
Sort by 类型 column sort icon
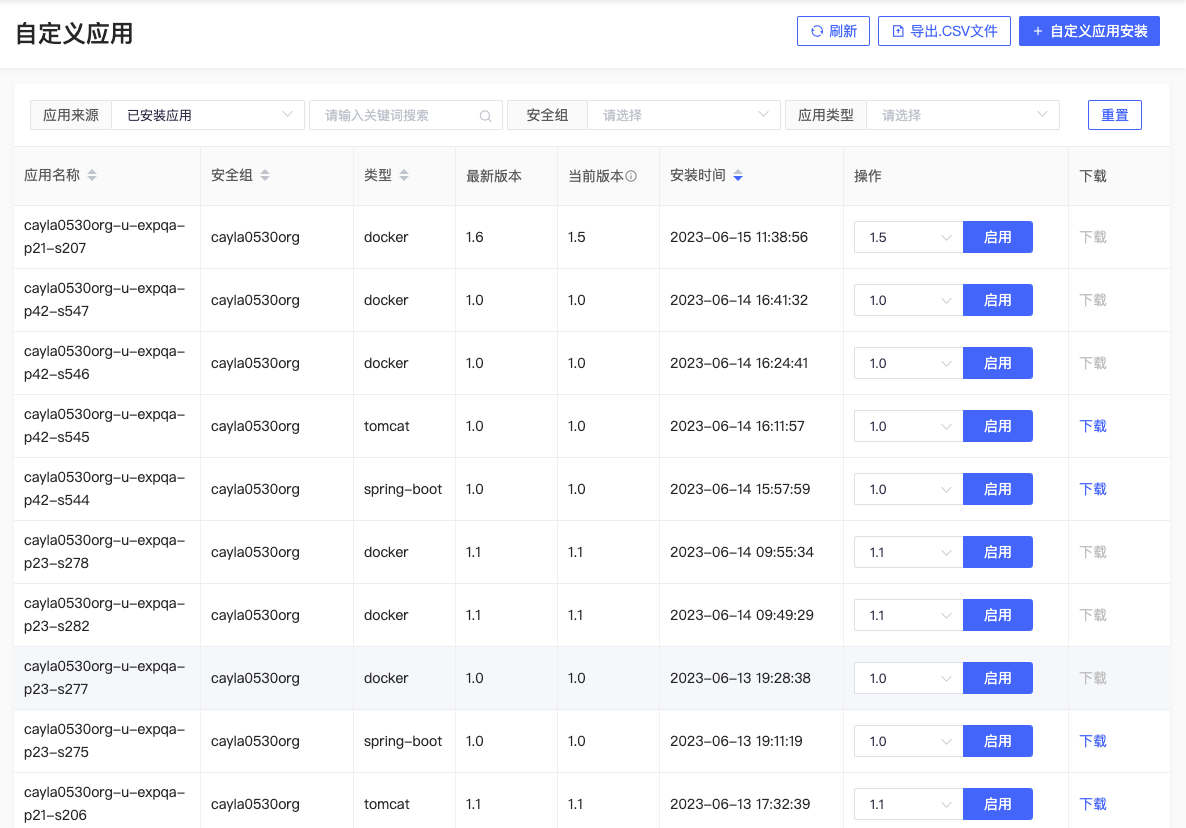(404, 175)
